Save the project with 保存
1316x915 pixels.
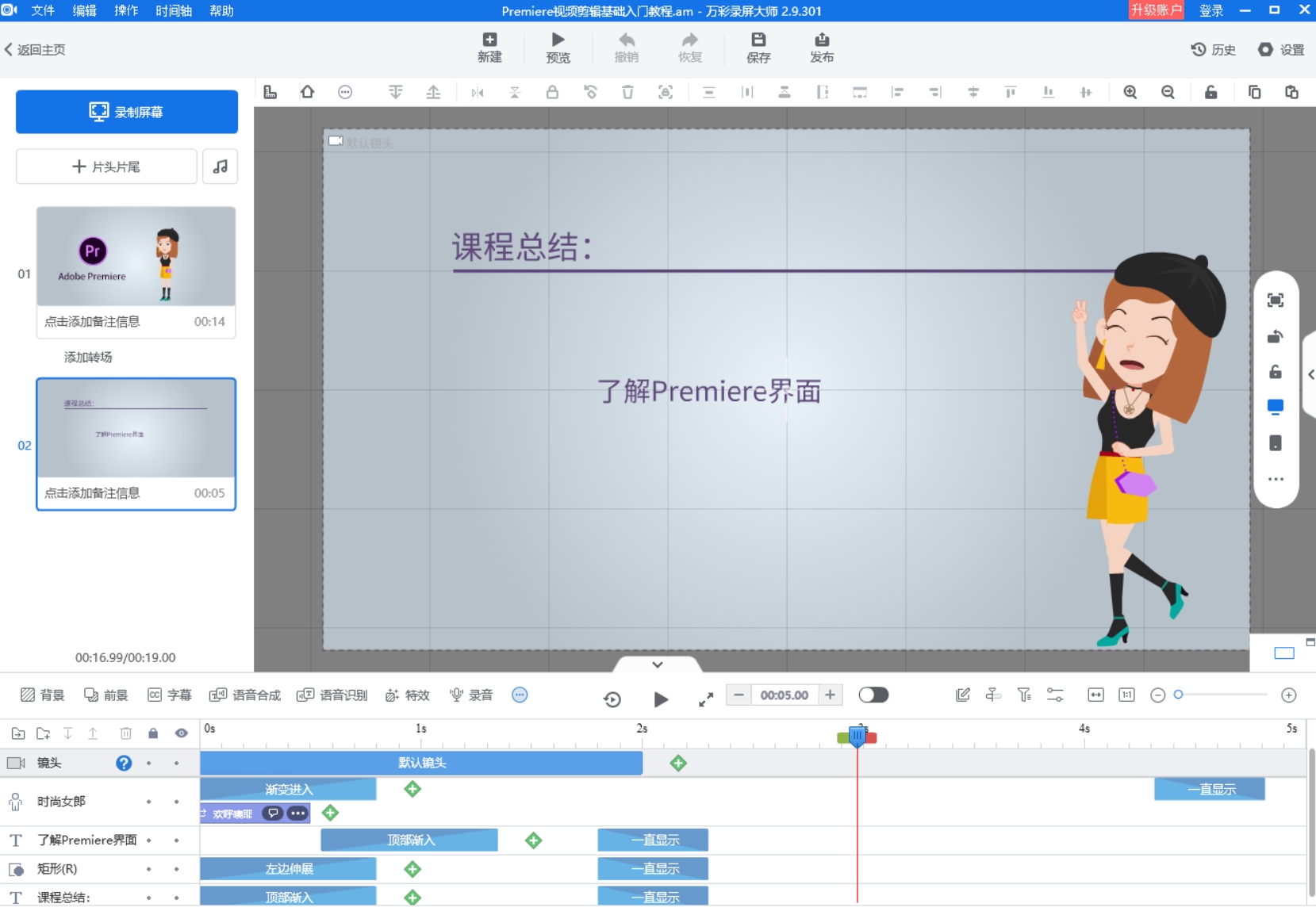point(758,48)
